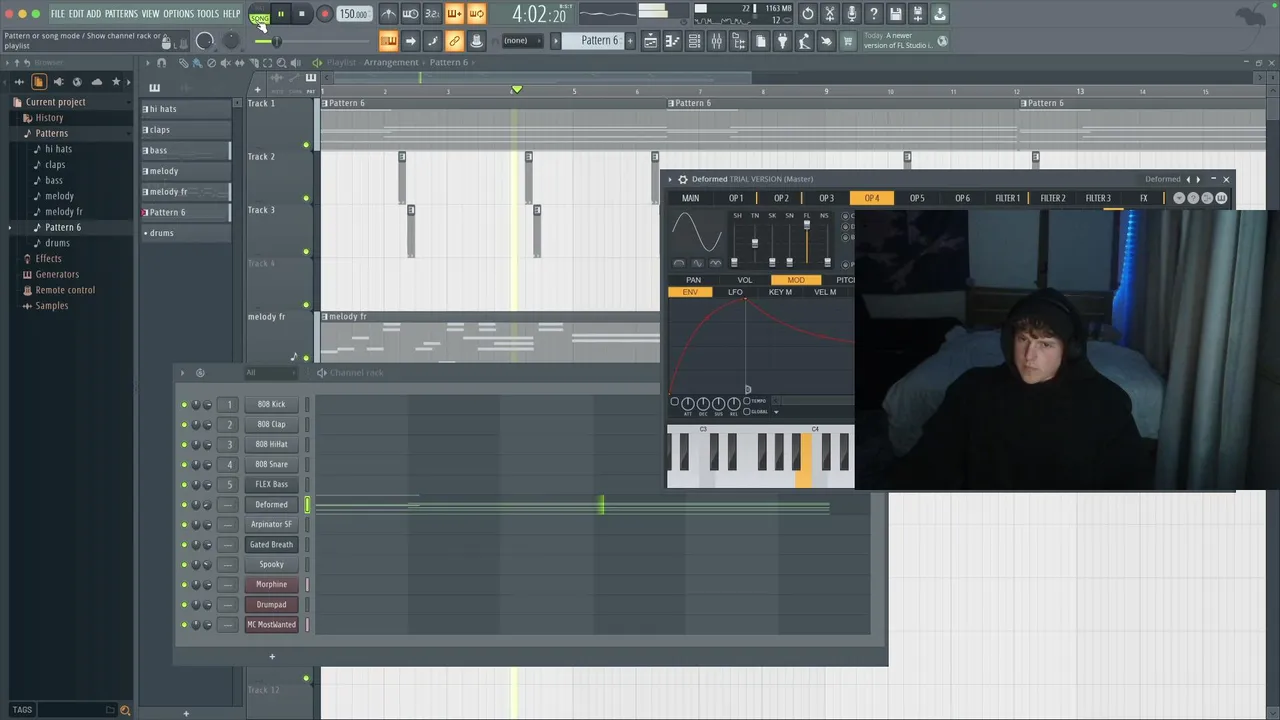The image size is (1280, 720).
Task: Click the red record button
Action: (324, 14)
